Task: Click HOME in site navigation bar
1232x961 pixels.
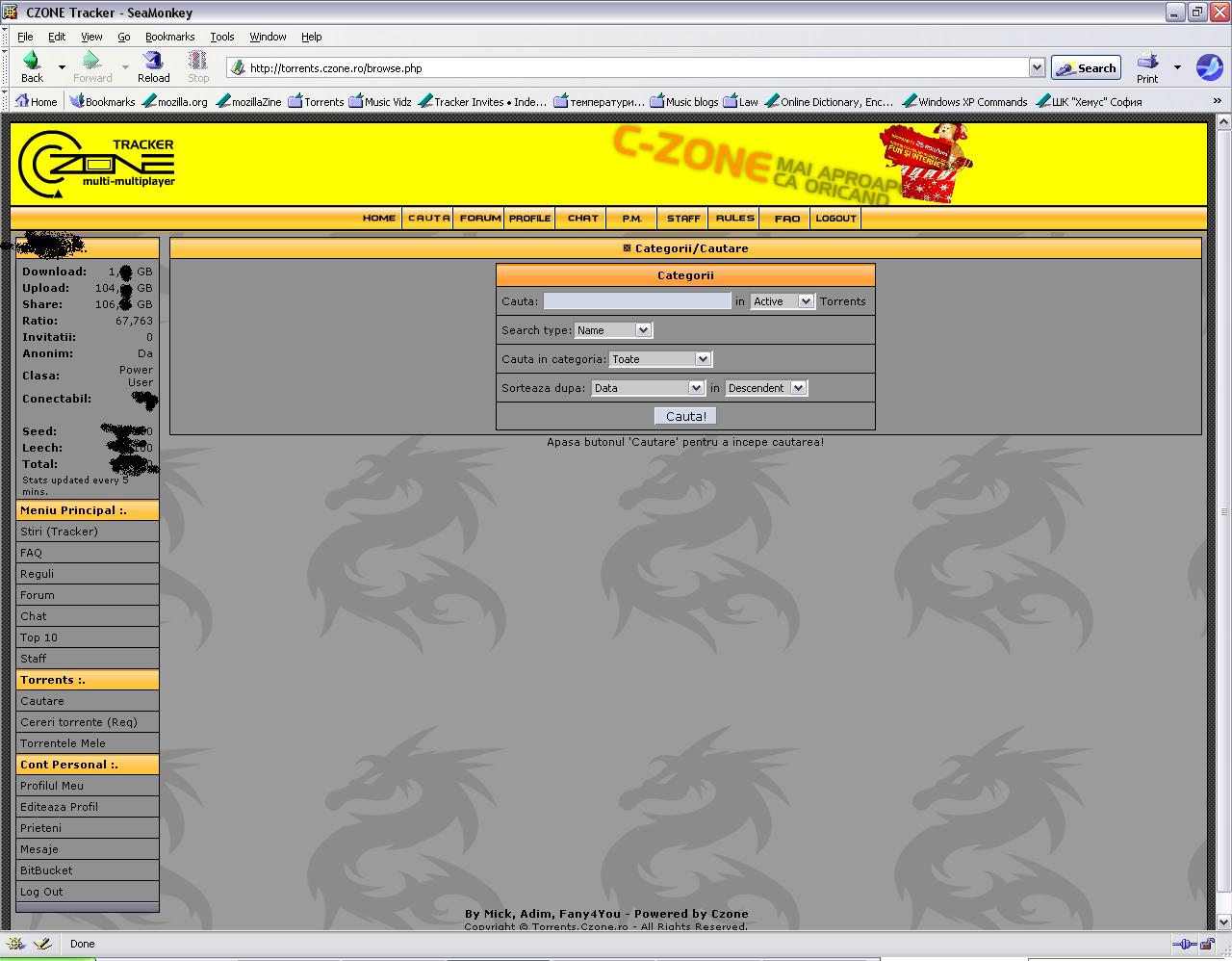Action: coord(379,219)
